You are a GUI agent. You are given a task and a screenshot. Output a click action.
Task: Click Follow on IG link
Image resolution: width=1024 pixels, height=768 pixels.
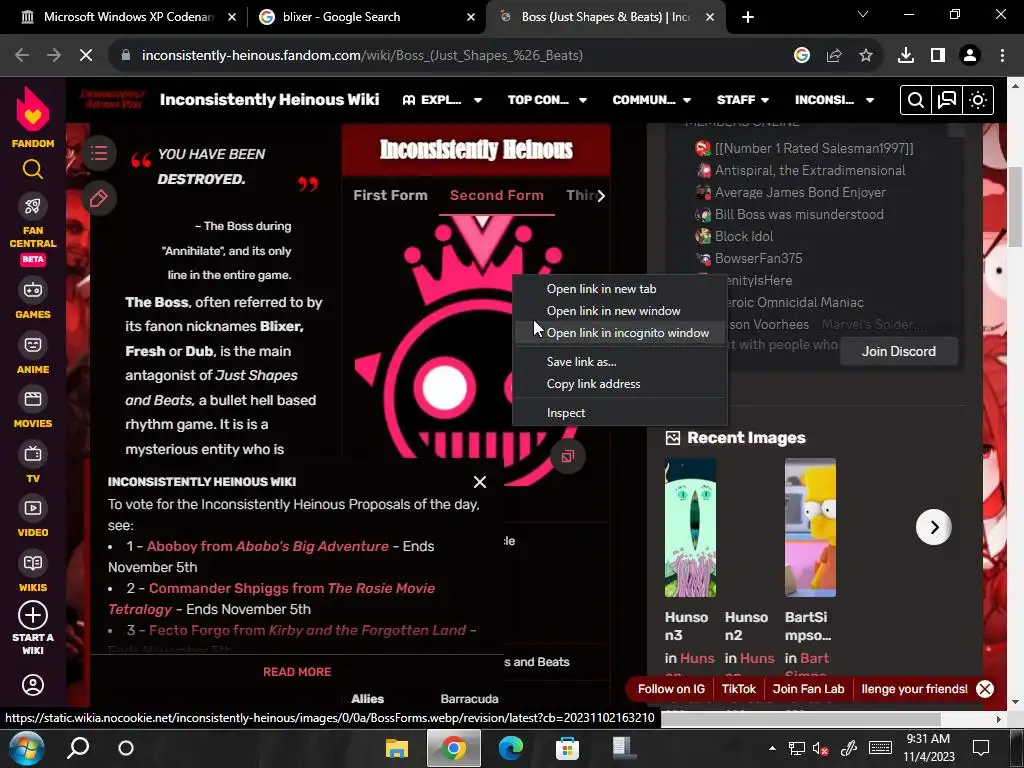(671, 689)
